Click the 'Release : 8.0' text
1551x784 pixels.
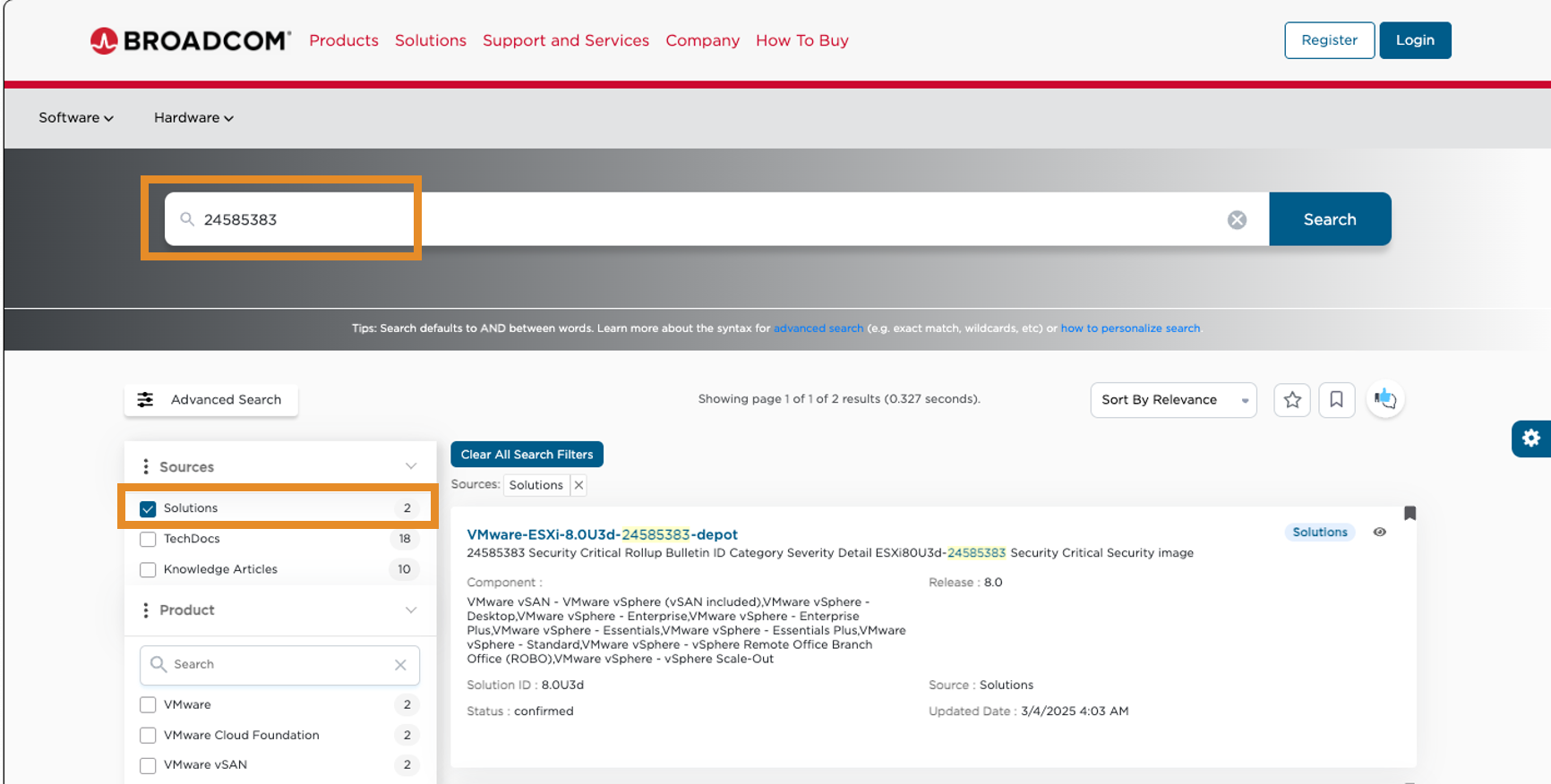[965, 583]
